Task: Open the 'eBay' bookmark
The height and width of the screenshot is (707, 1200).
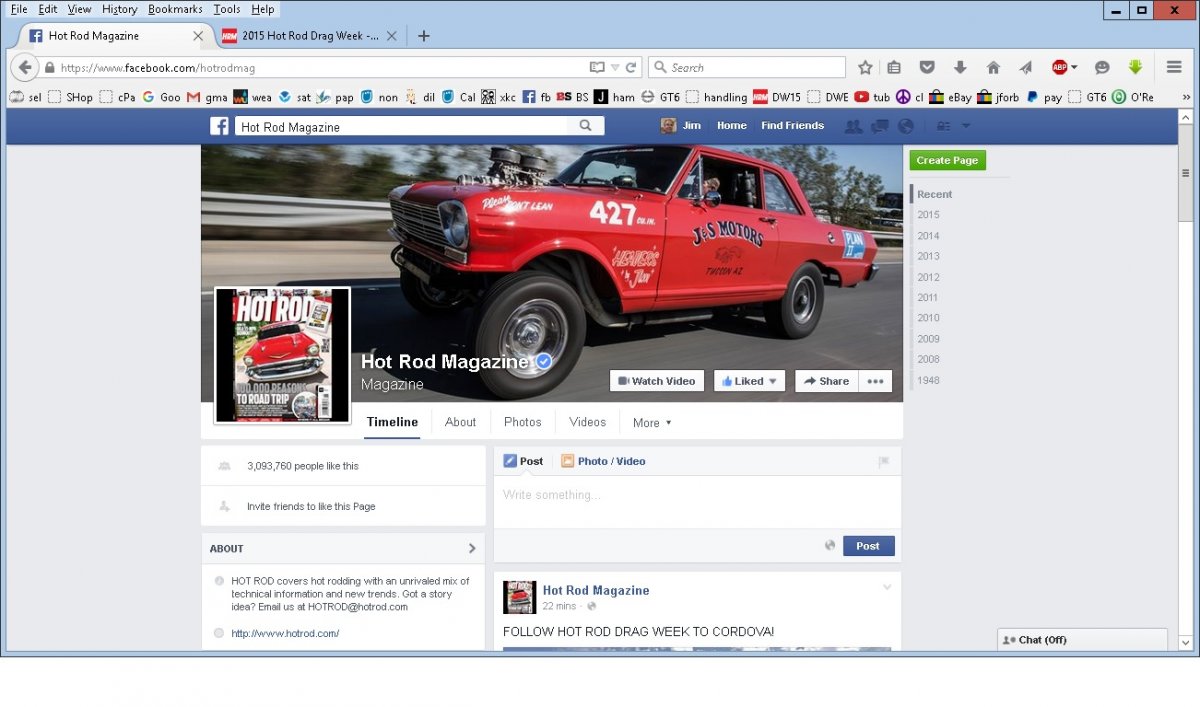Action: click(950, 97)
